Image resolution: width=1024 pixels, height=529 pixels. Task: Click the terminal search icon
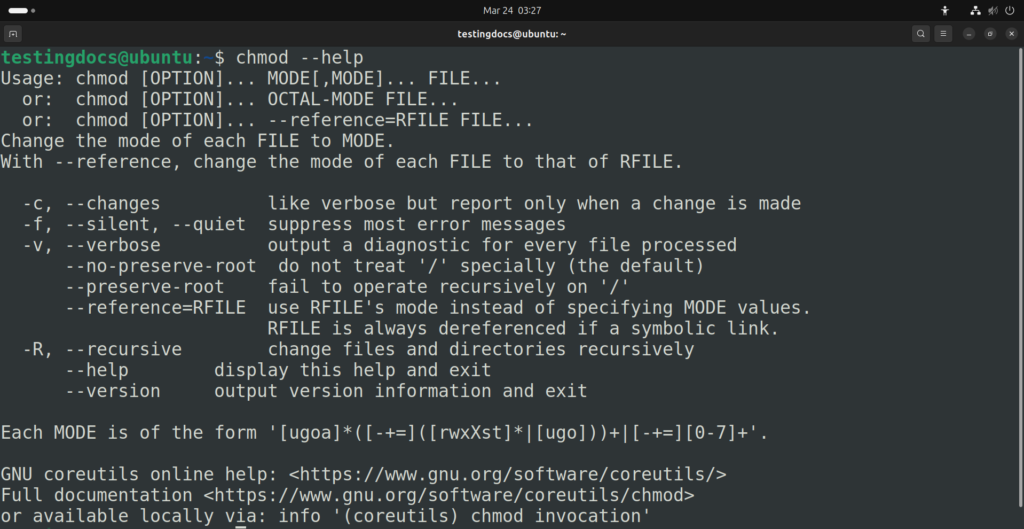coord(920,33)
